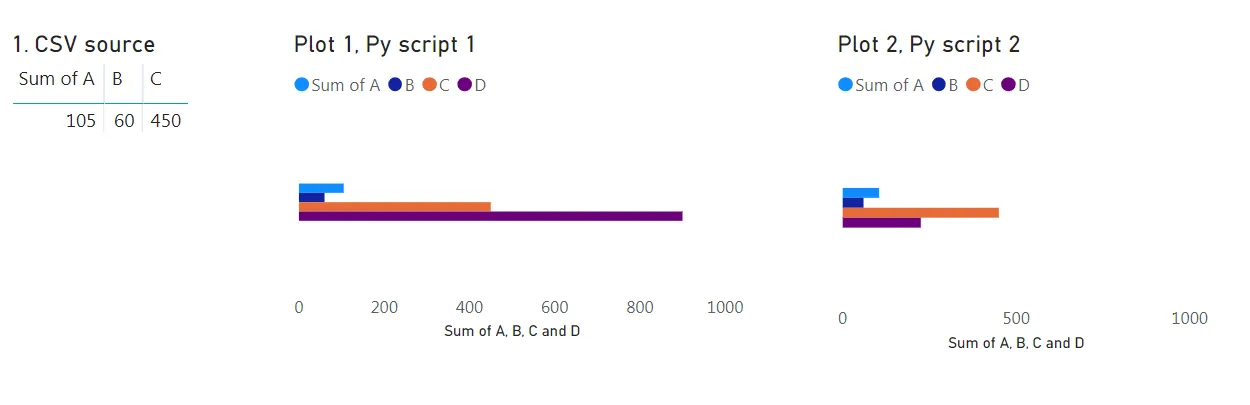The width and height of the screenshot is (1250, 405).
Task: Click the C column header in the CSV table
Action: [156, 79]
